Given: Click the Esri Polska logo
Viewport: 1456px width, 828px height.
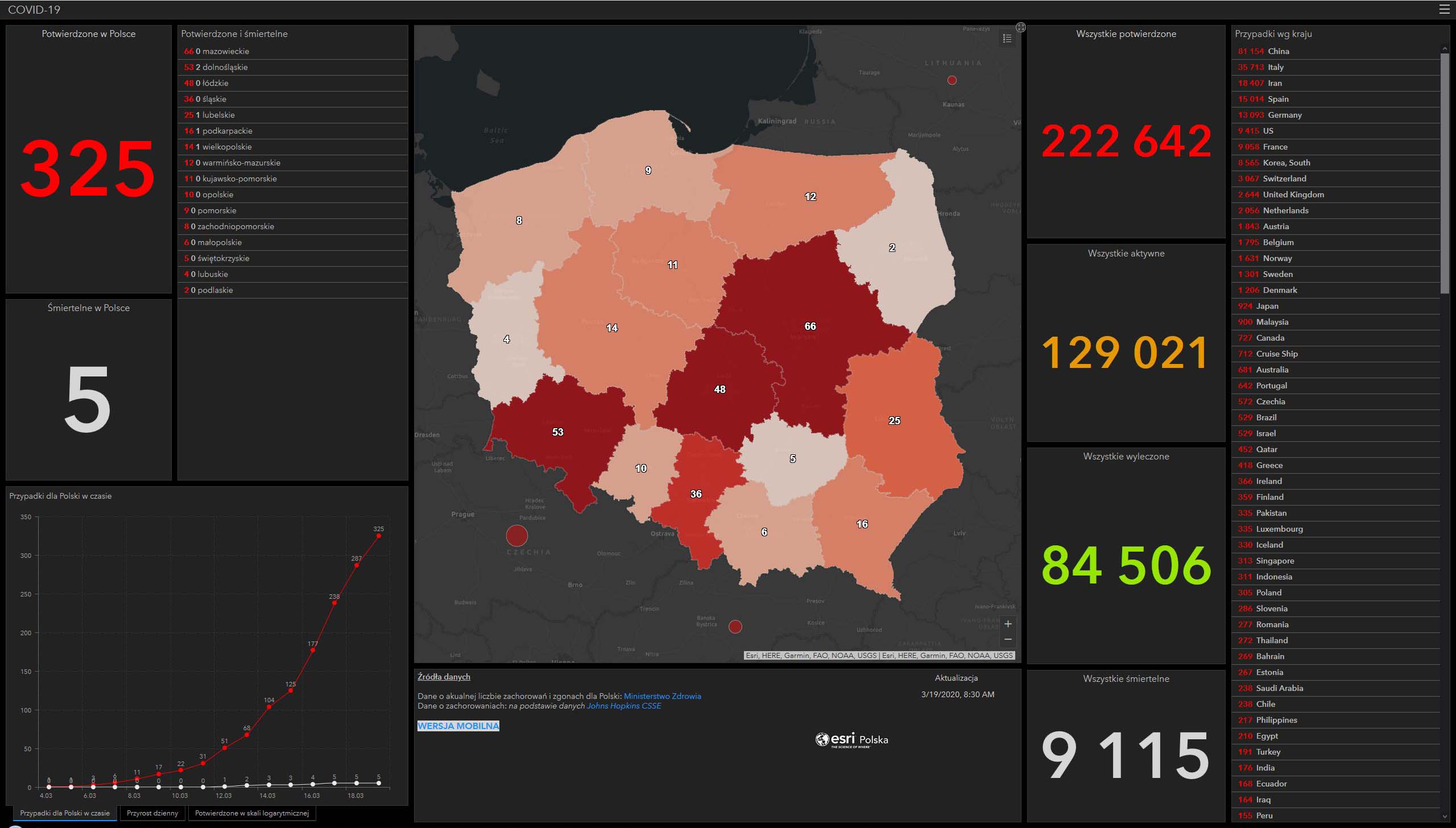Looking at the screenshot, I should click(x=851, y=740).
